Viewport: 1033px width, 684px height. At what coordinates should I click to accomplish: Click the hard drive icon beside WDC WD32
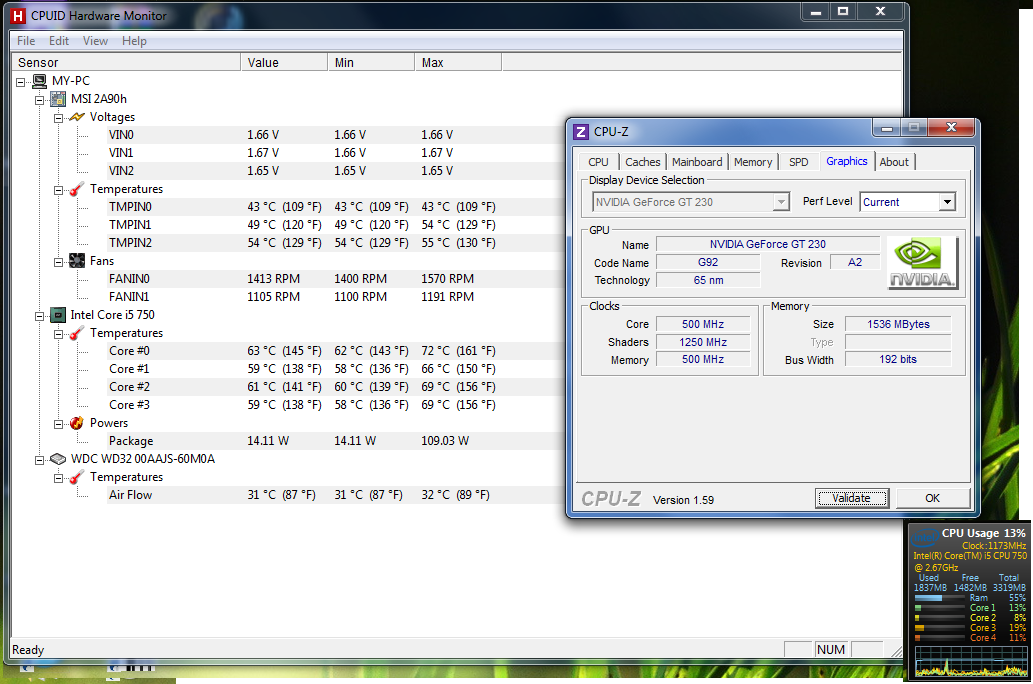(58, 459)
